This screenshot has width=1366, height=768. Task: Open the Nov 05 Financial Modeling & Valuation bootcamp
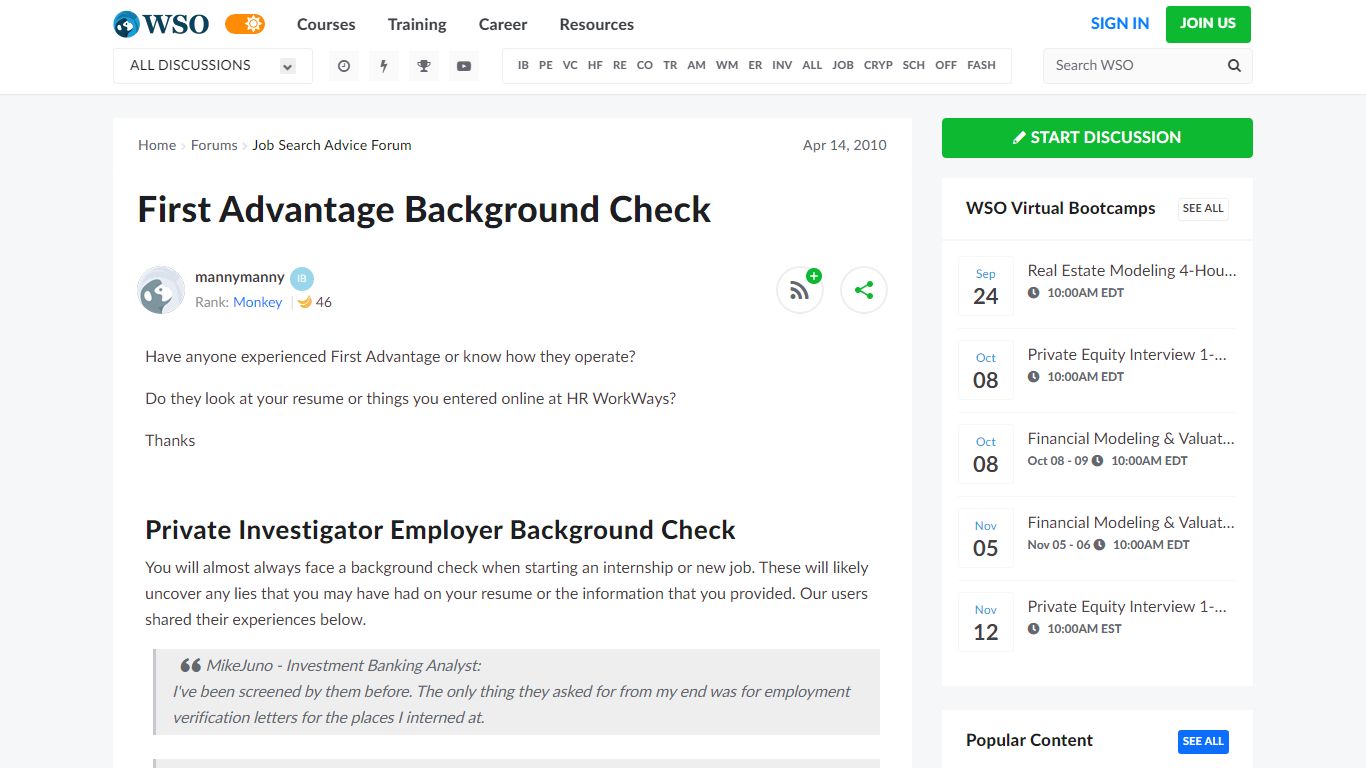[1131, 522]
